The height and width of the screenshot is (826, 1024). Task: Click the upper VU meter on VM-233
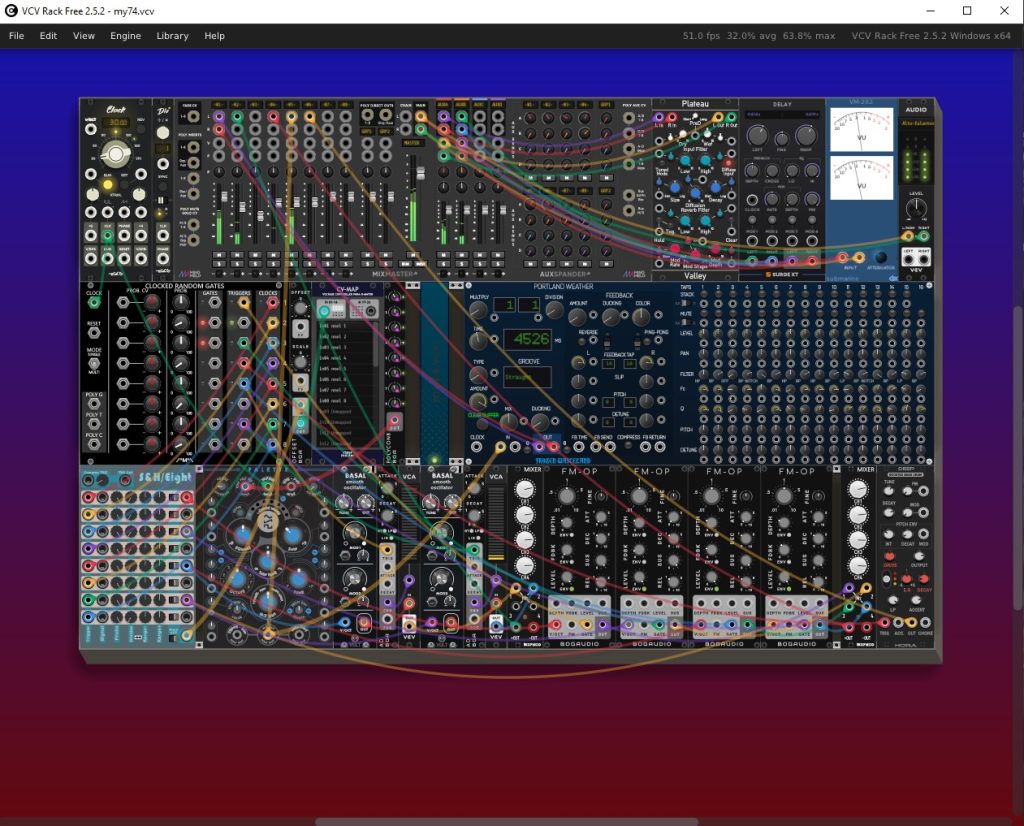[x=861, y=130]
